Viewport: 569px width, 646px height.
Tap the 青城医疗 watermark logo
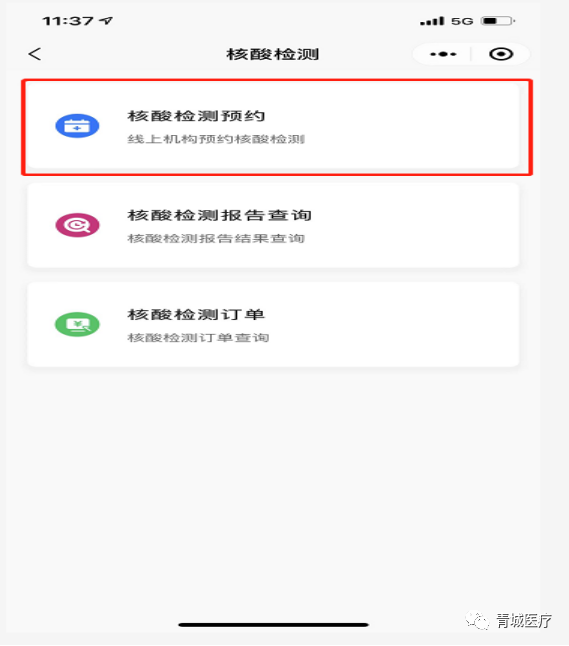point(509,621)
